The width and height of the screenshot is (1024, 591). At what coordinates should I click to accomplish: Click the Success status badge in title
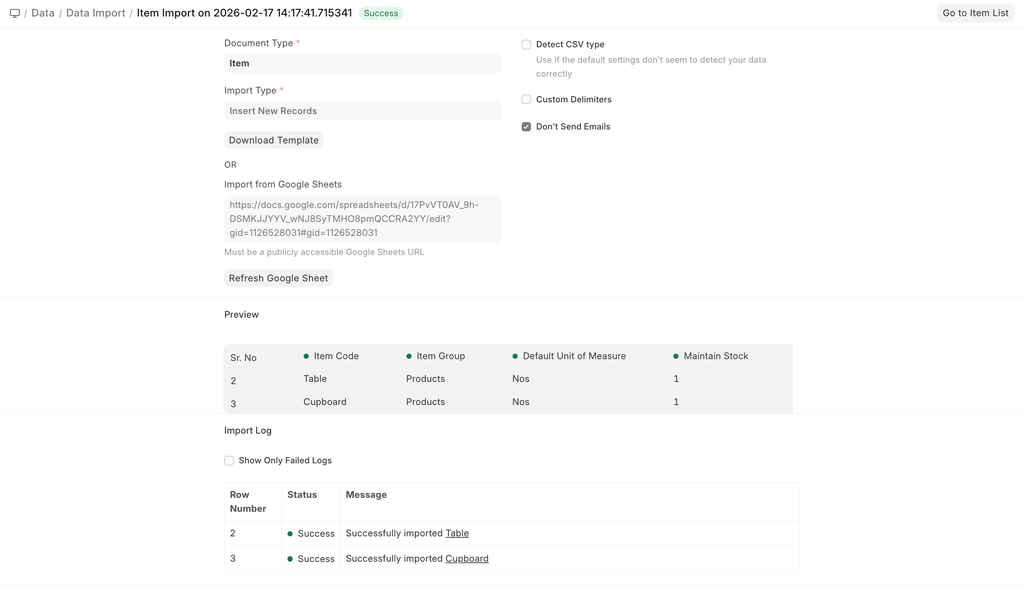pos(380,14)
